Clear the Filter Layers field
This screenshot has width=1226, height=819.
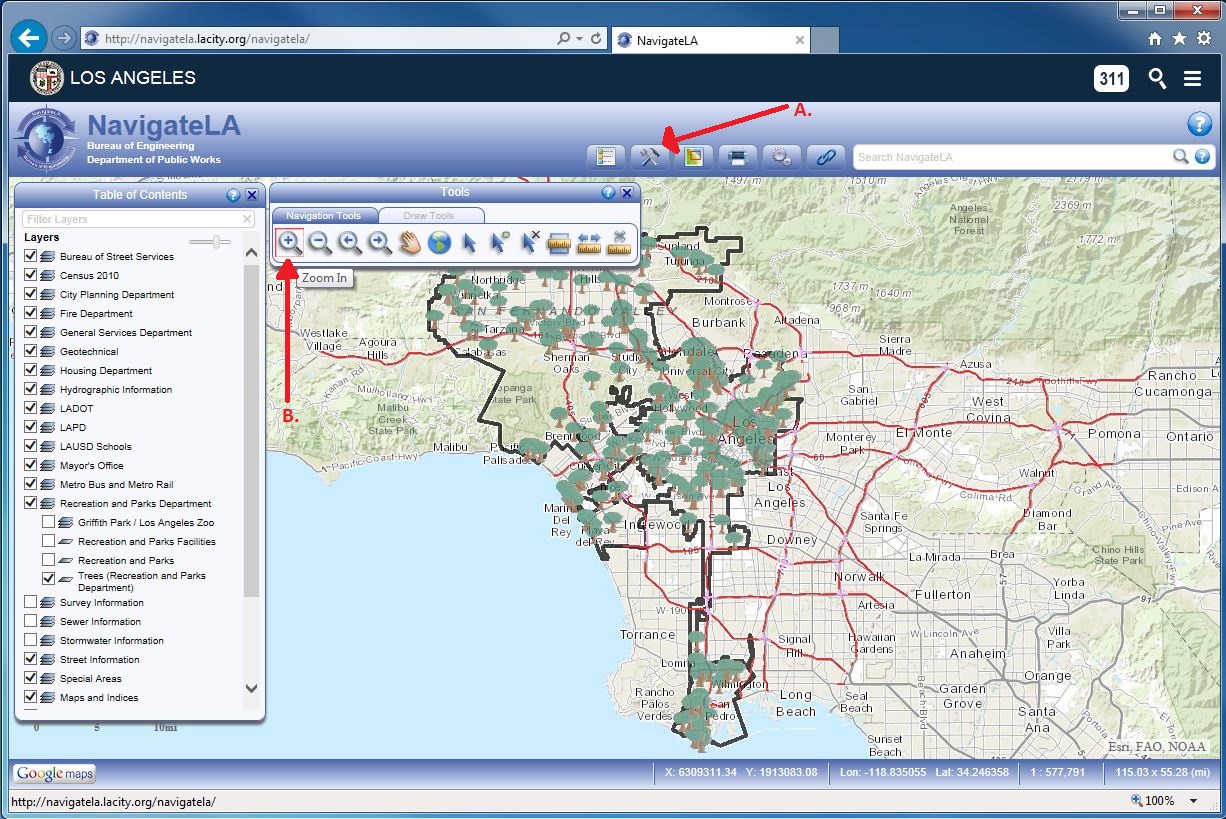tap(247, 219)
